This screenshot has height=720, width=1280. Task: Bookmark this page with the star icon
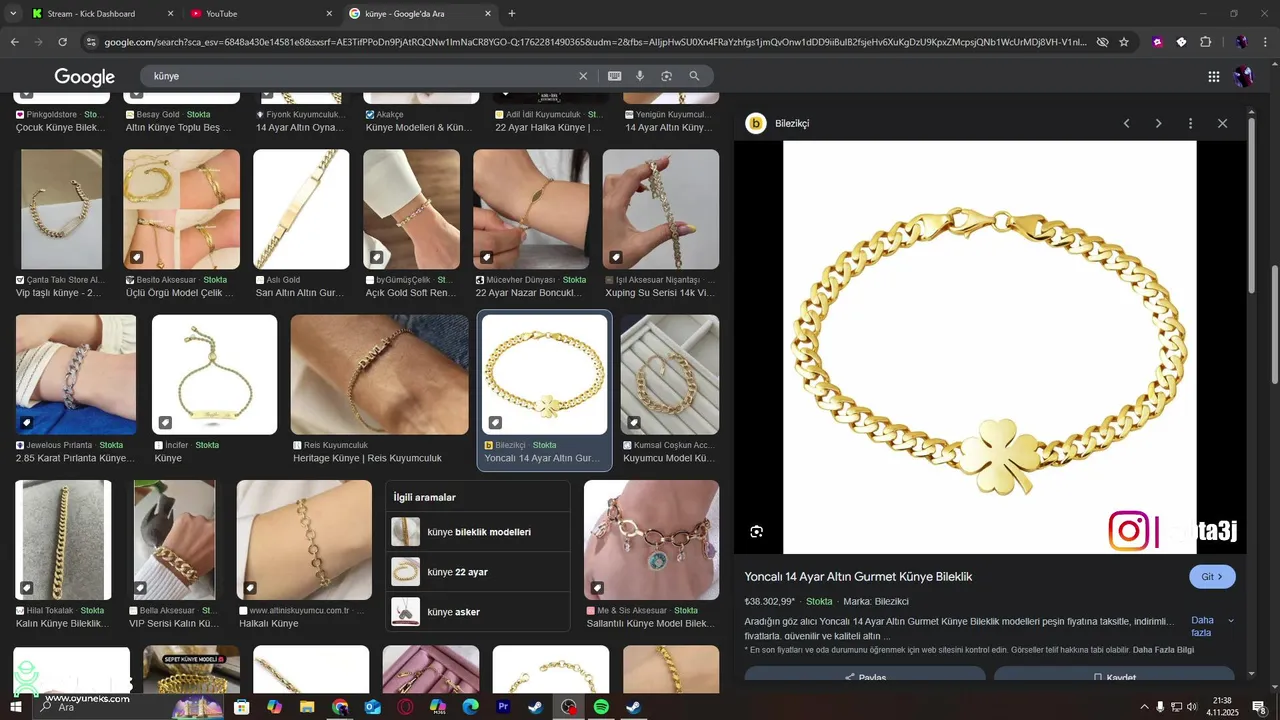pos(1124,42)
